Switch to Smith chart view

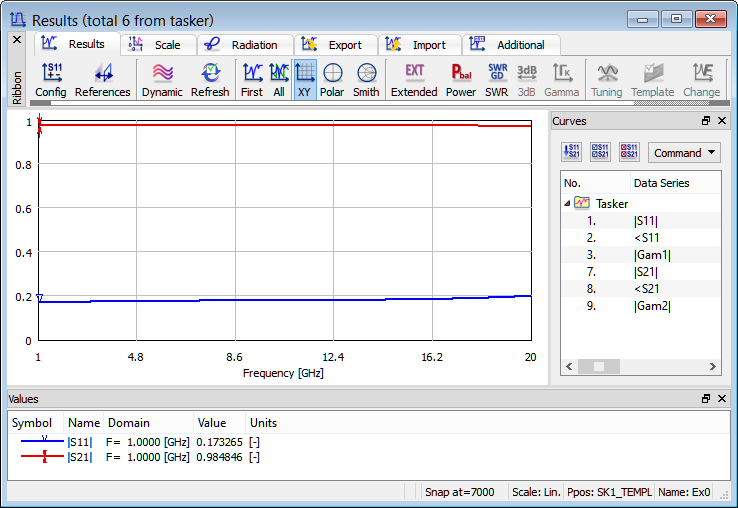coord(366,79)
